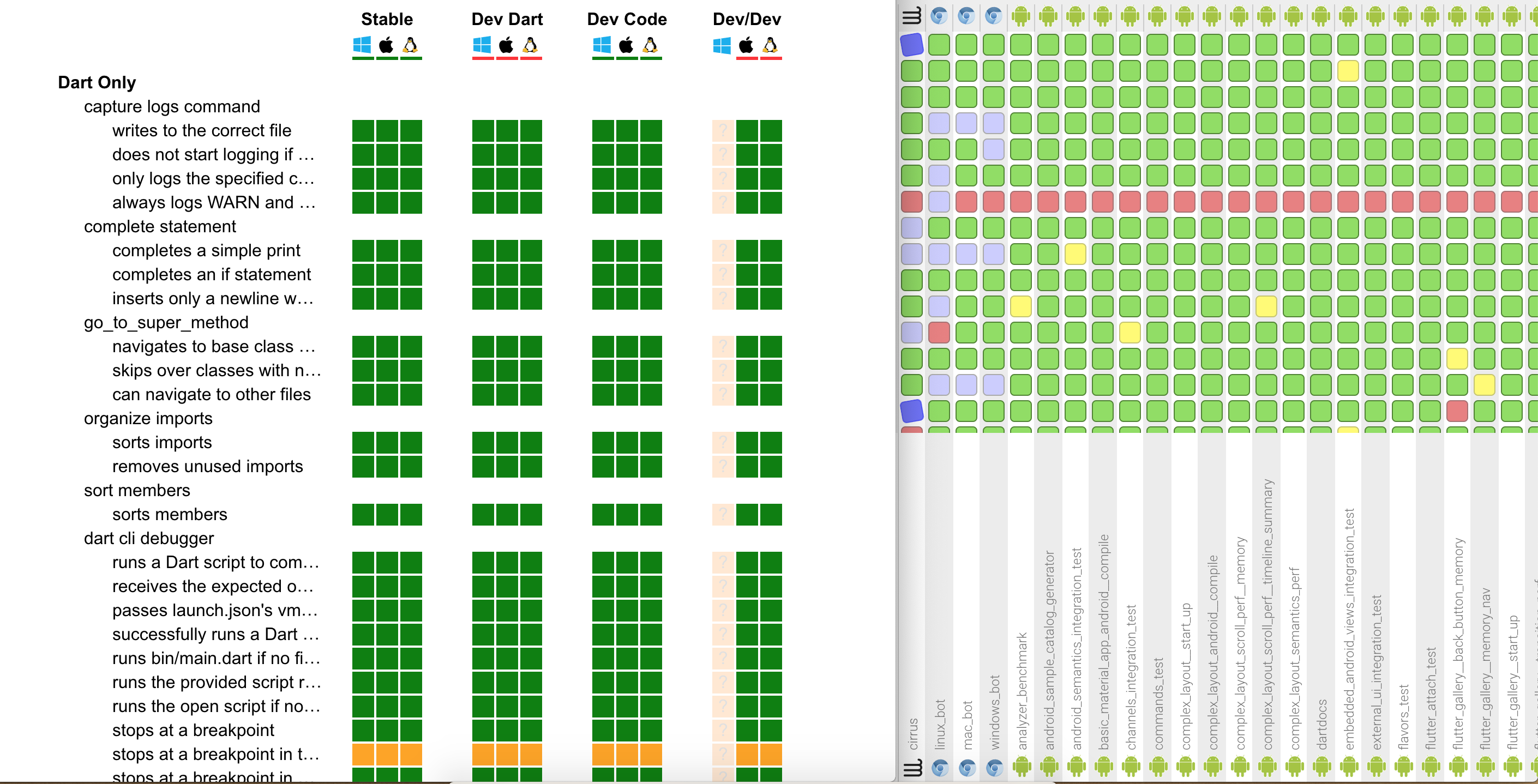Click the red status cell in the linux_bot column

tap(939, 333)
